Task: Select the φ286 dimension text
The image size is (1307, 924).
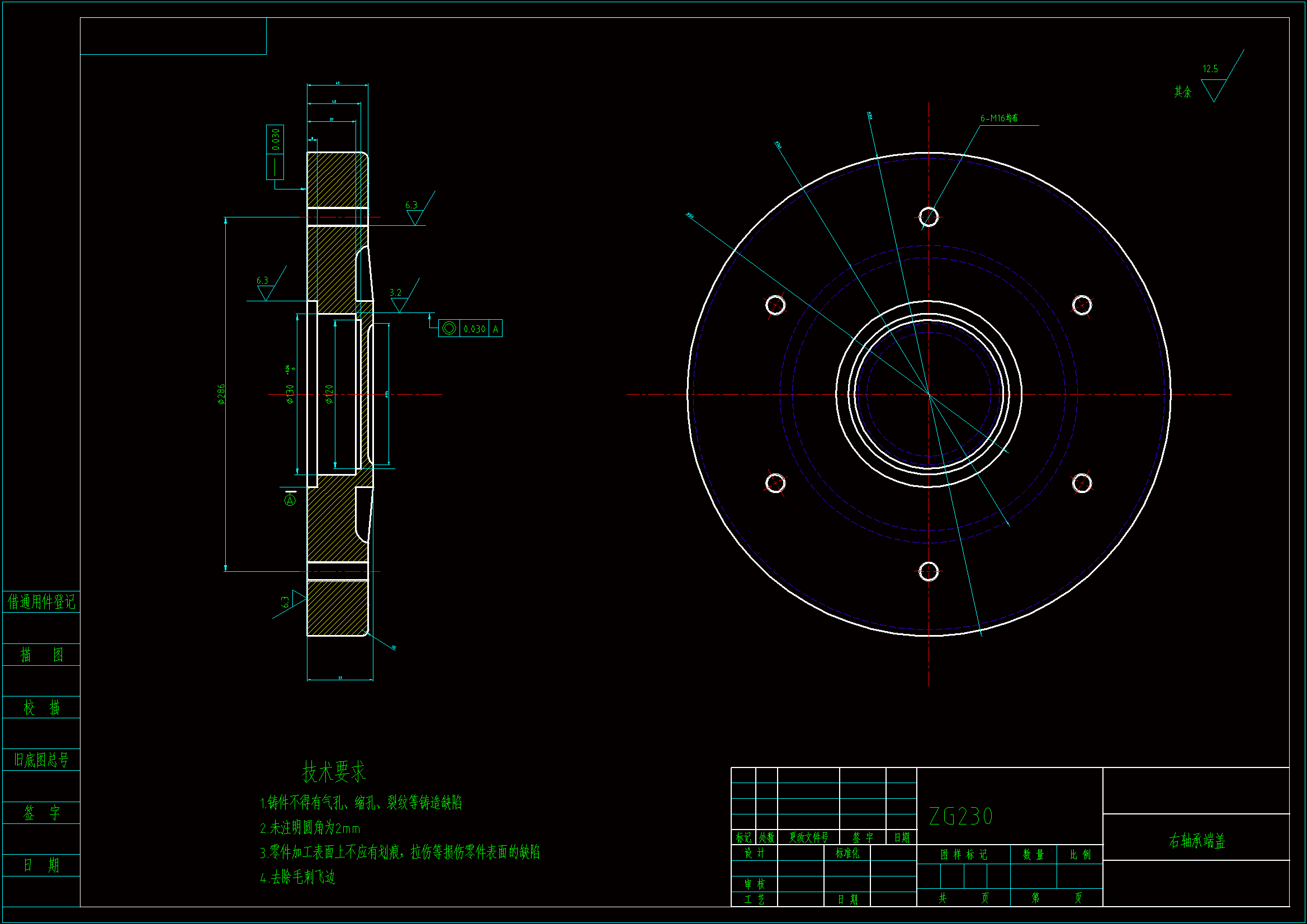Action: [x=221, y=394]
